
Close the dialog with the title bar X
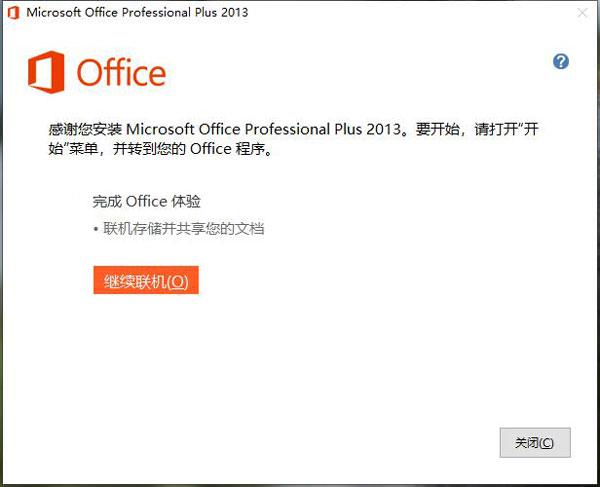point(582,13)
